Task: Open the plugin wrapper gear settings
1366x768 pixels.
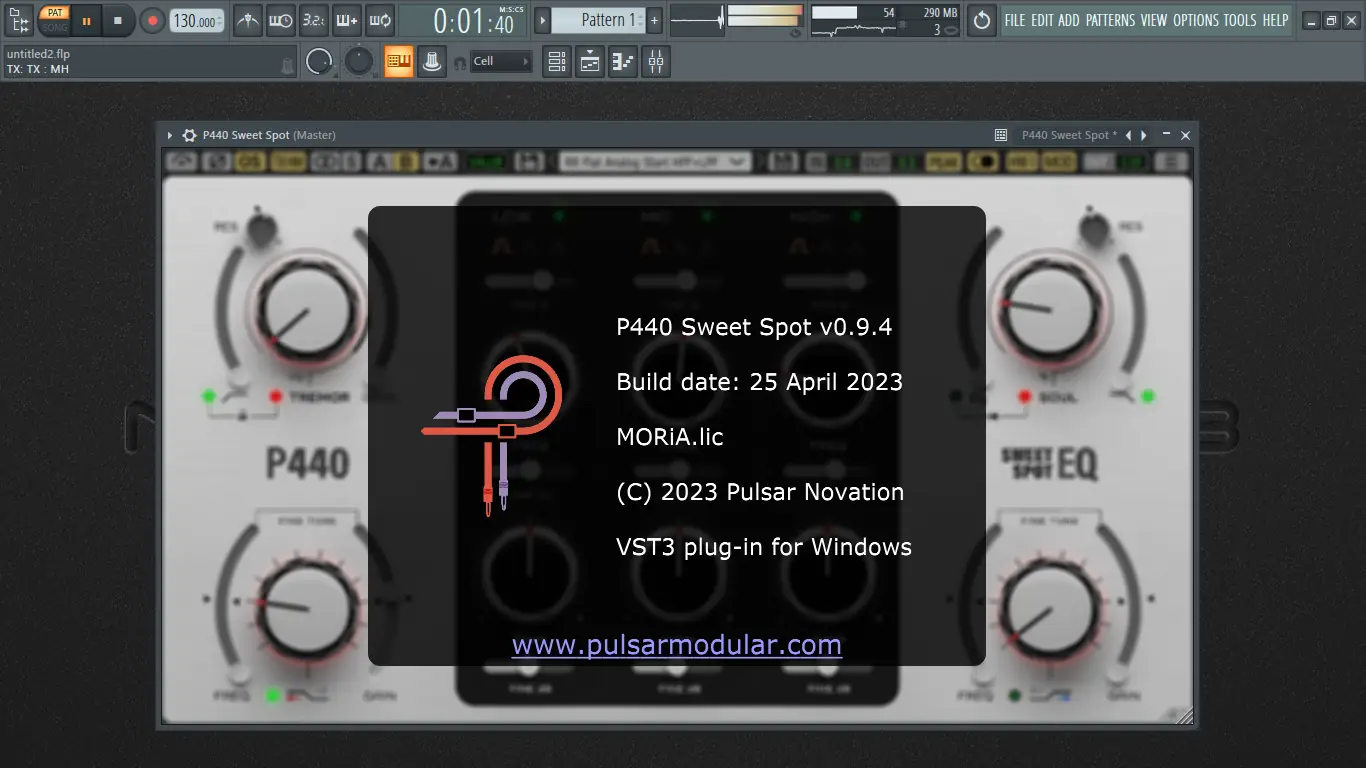Action: coord(189,135)
